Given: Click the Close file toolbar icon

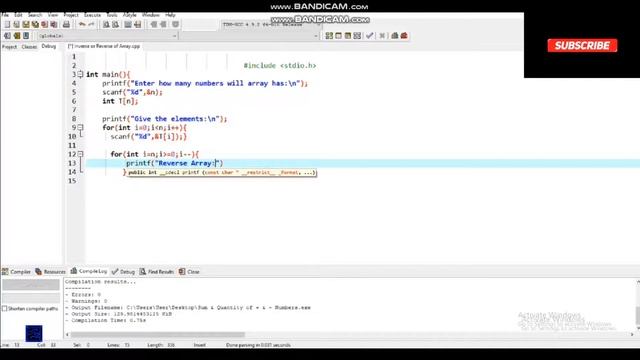Looking at the screenshot, I should pyautogui.click(x=44, y=25).
